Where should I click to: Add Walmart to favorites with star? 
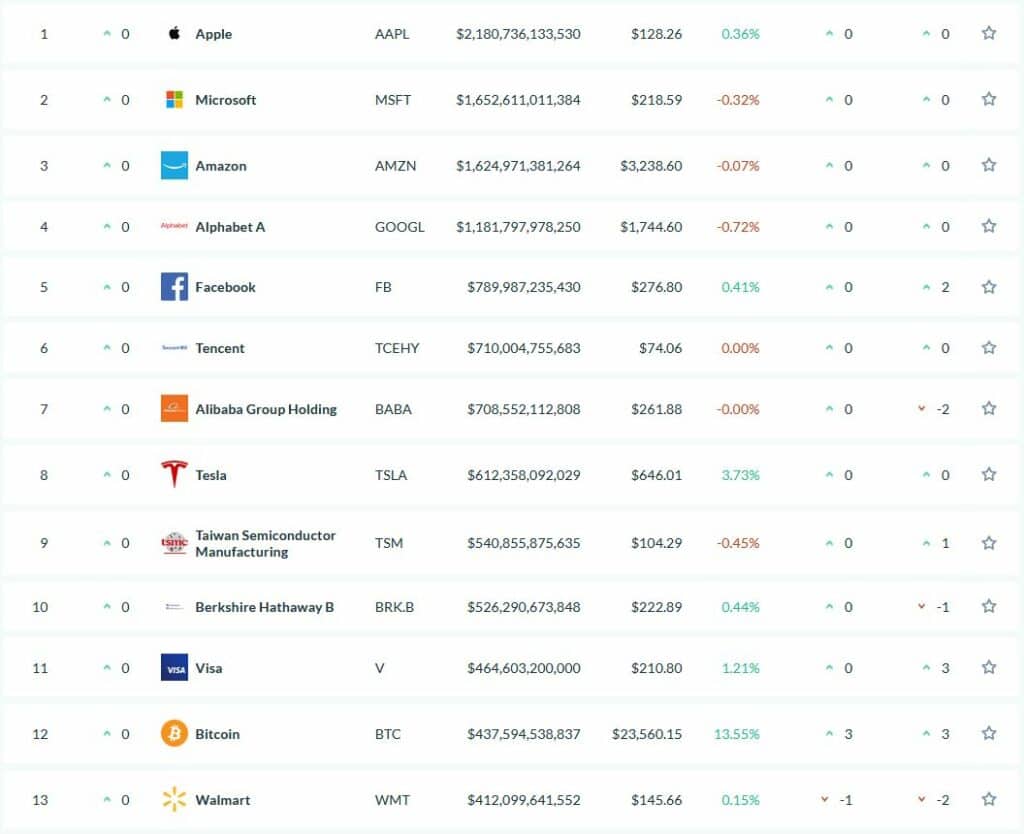(x=989, y=800)
